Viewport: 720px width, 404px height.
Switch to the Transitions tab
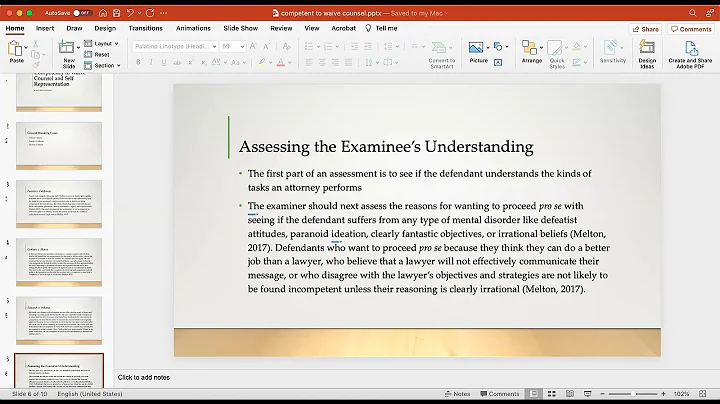pos(146,28)
